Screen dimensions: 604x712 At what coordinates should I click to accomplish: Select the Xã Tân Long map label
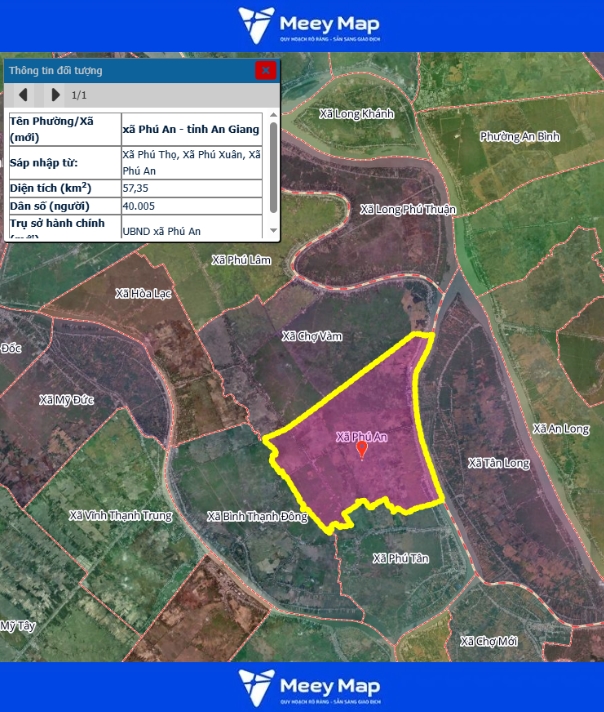click(499, 463)
